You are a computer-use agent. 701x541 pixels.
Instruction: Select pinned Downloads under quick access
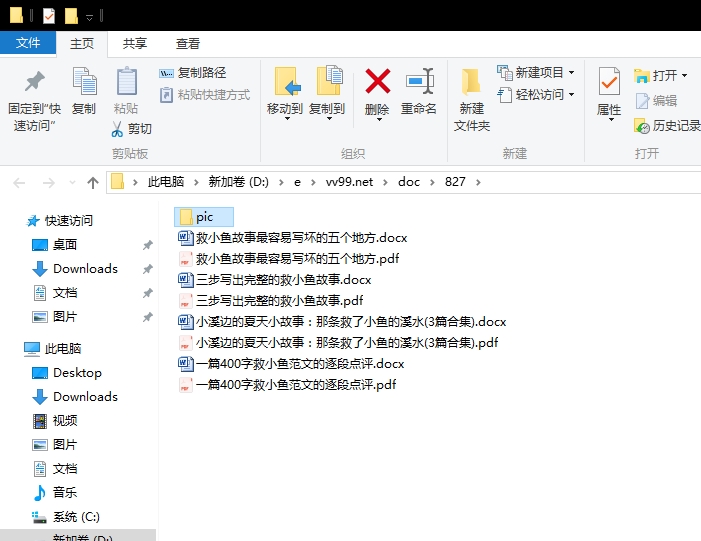tap(85, 269)
